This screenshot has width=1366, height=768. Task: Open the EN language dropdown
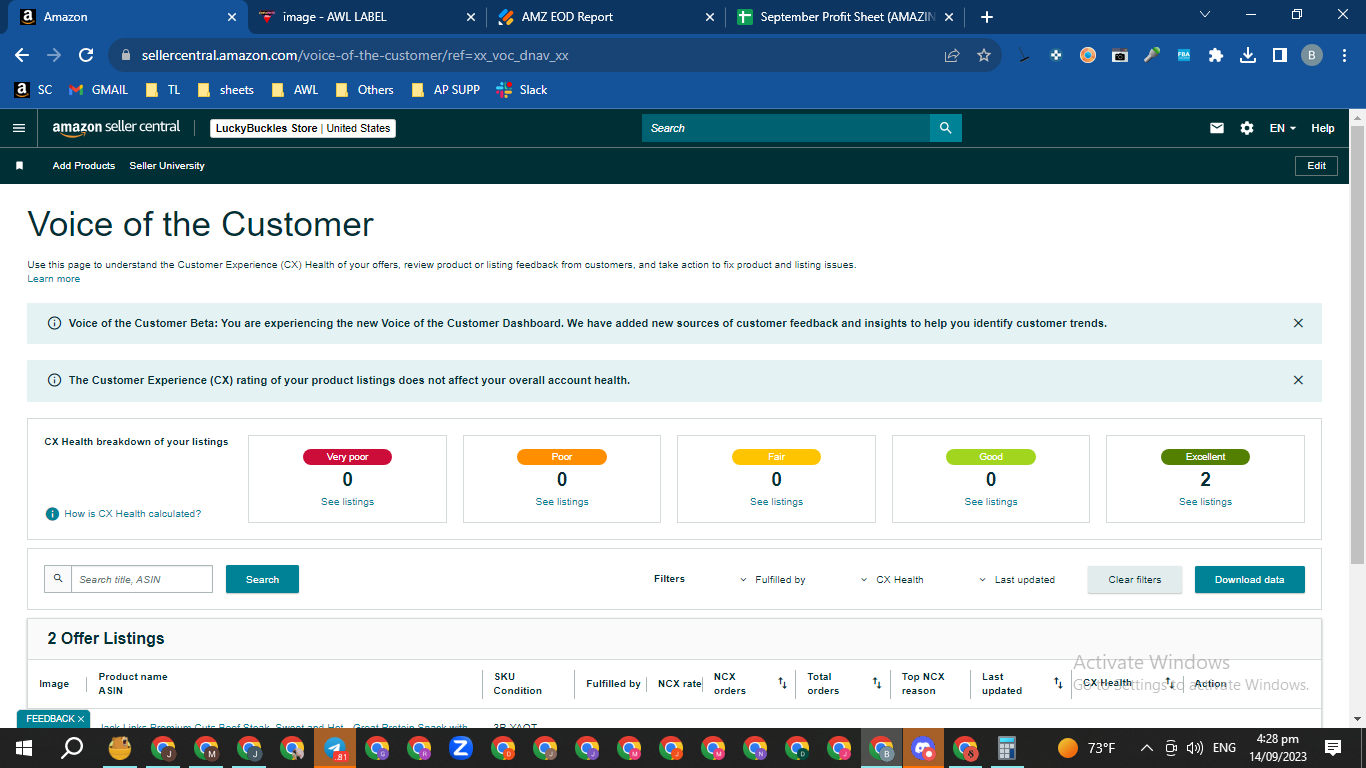[1283, 128]
